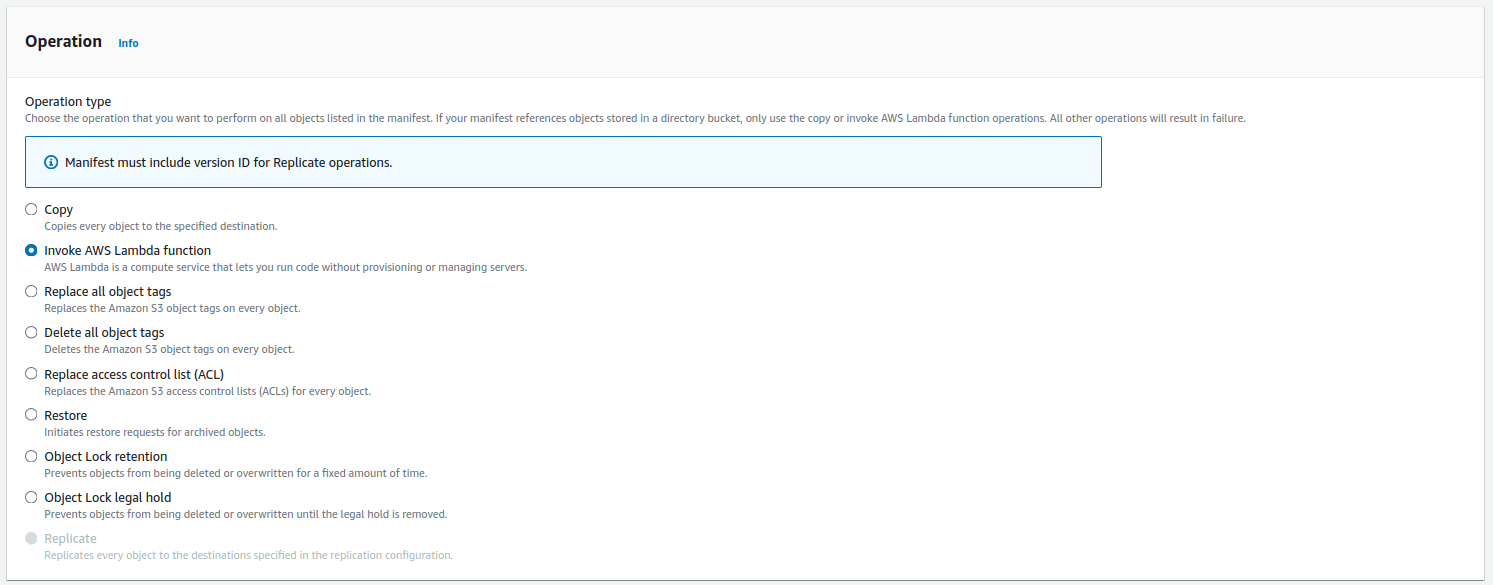Click 'until the legal hold is removed' description
This screenshot has width=1493, height=585.
(x=245, y=514)
